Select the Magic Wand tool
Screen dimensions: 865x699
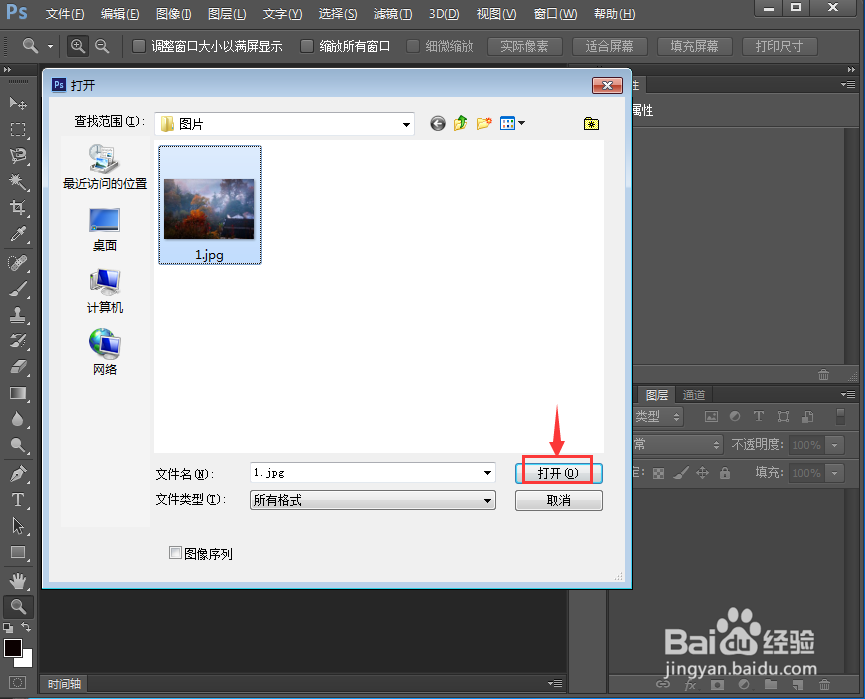pos(18,182)
